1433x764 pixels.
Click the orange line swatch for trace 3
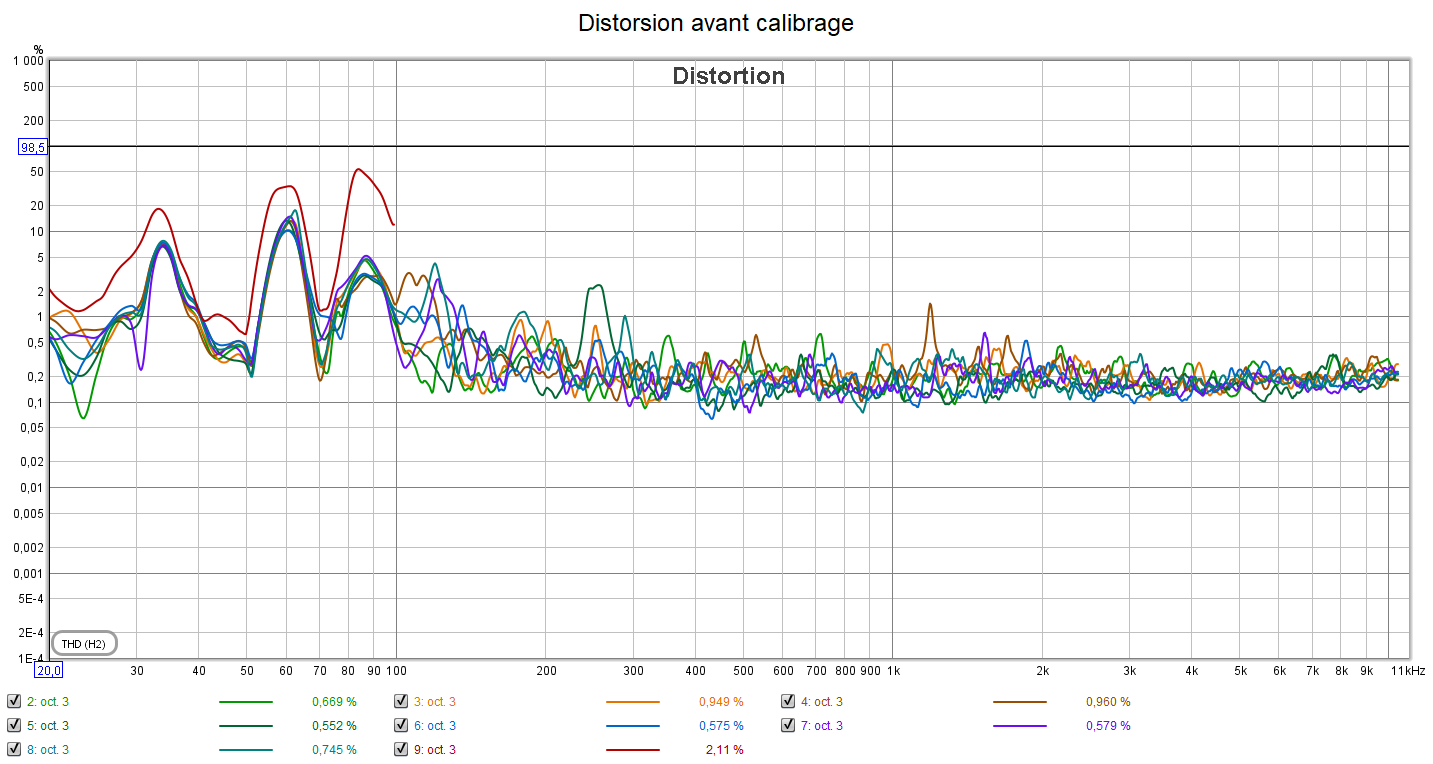pyautogui.click(x=632, y=702)
